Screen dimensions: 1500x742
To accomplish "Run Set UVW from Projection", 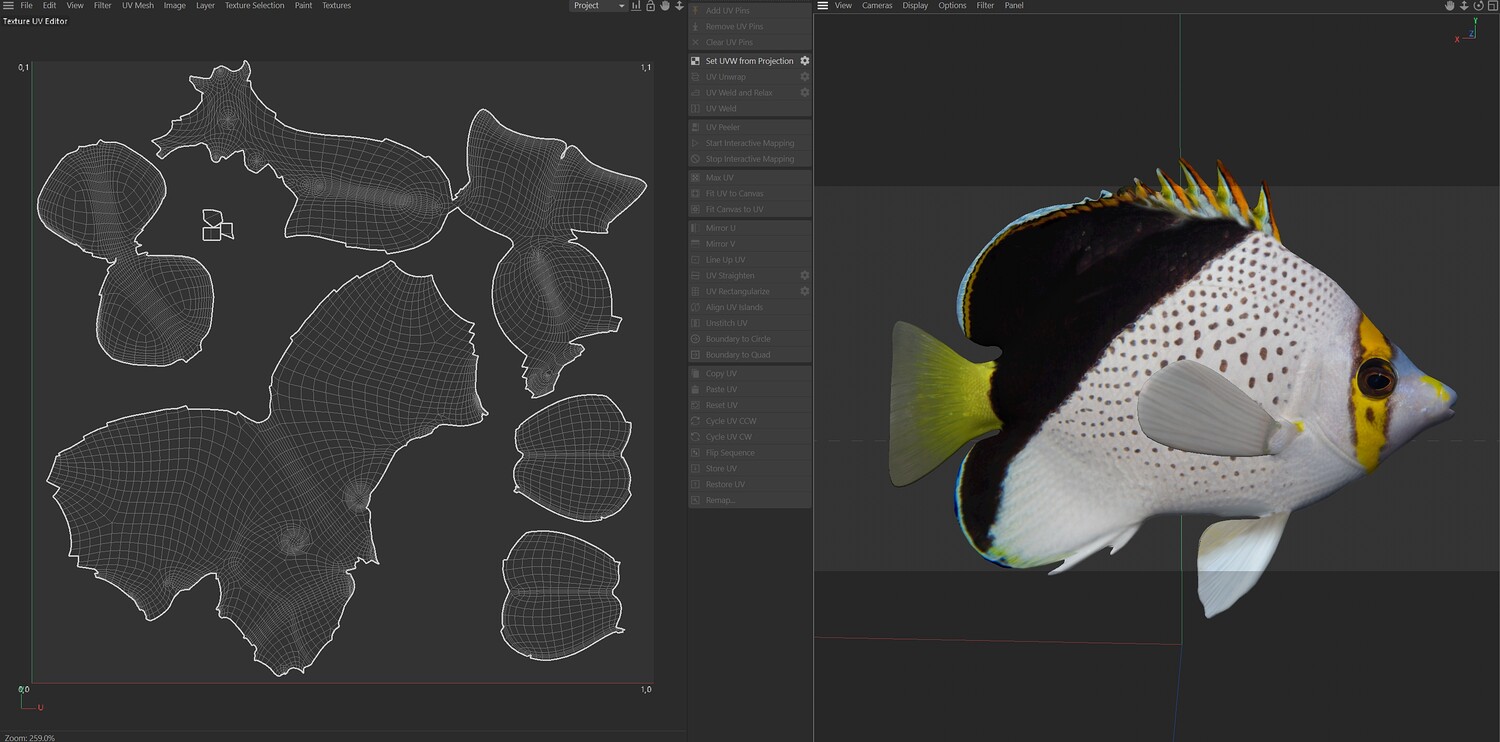I will tap(743, 61).
